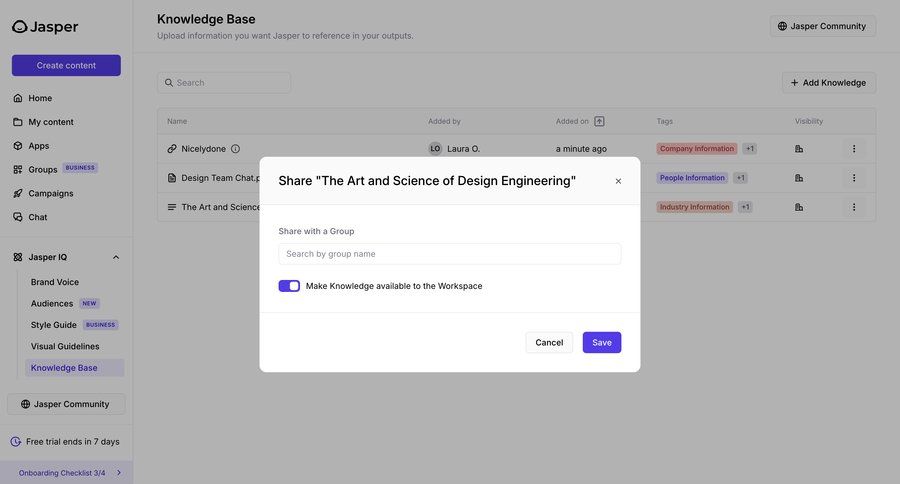Click the Name column header

pos(177,121)
